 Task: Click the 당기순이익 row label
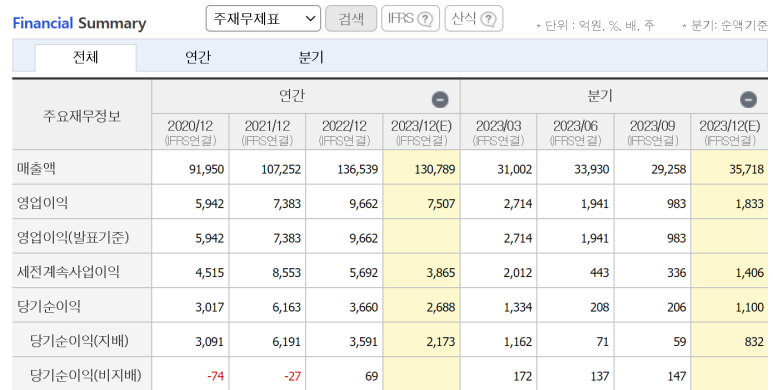(x=49, y=306)
